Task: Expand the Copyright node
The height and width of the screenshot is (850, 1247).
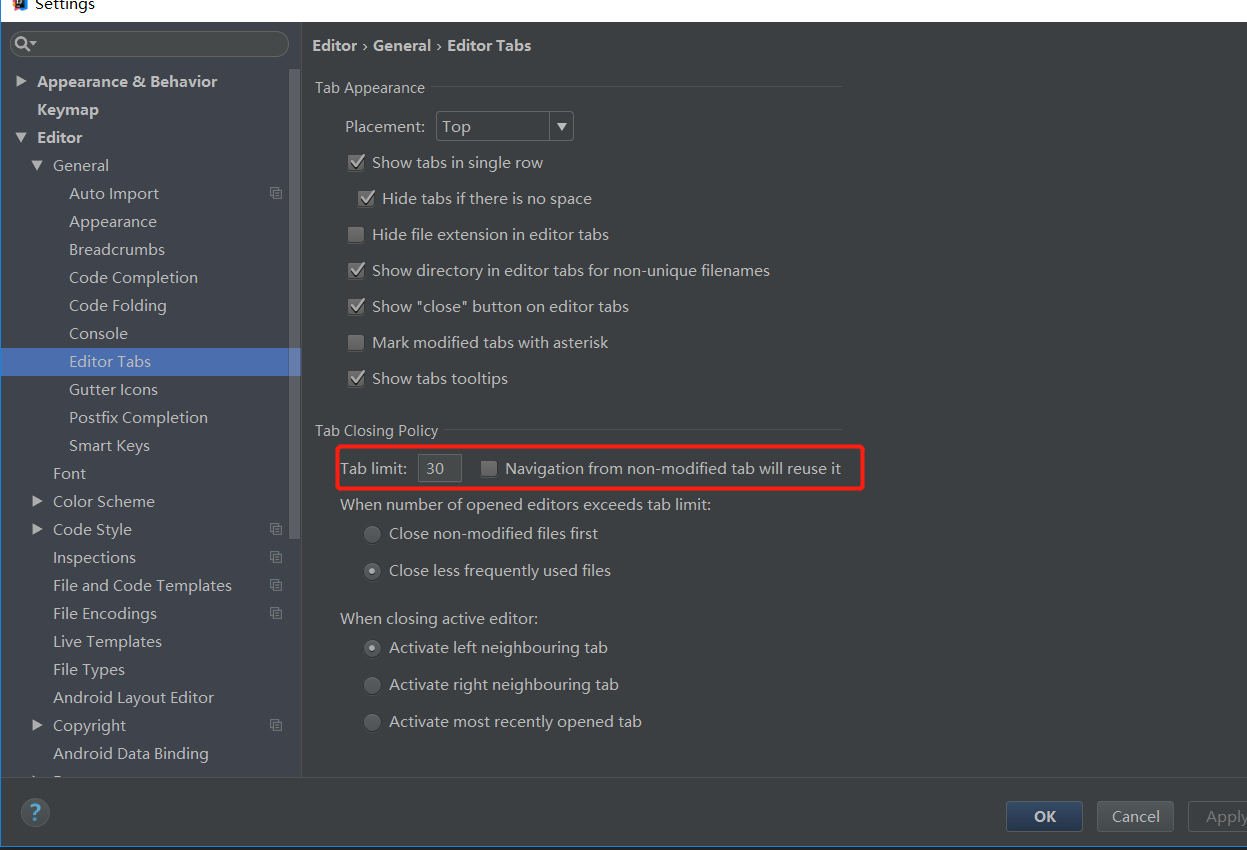Action: [37, 725]
